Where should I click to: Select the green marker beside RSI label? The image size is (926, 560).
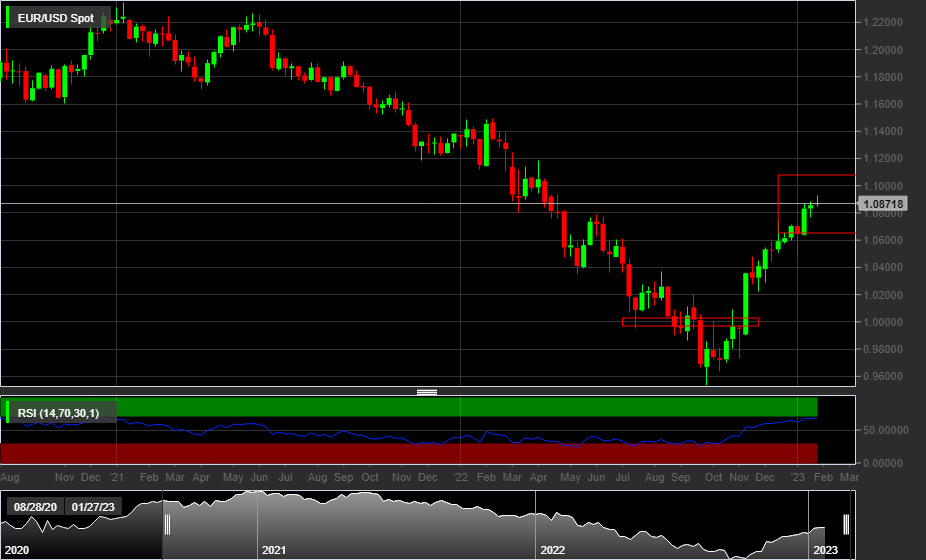click(x=8, y=412)
